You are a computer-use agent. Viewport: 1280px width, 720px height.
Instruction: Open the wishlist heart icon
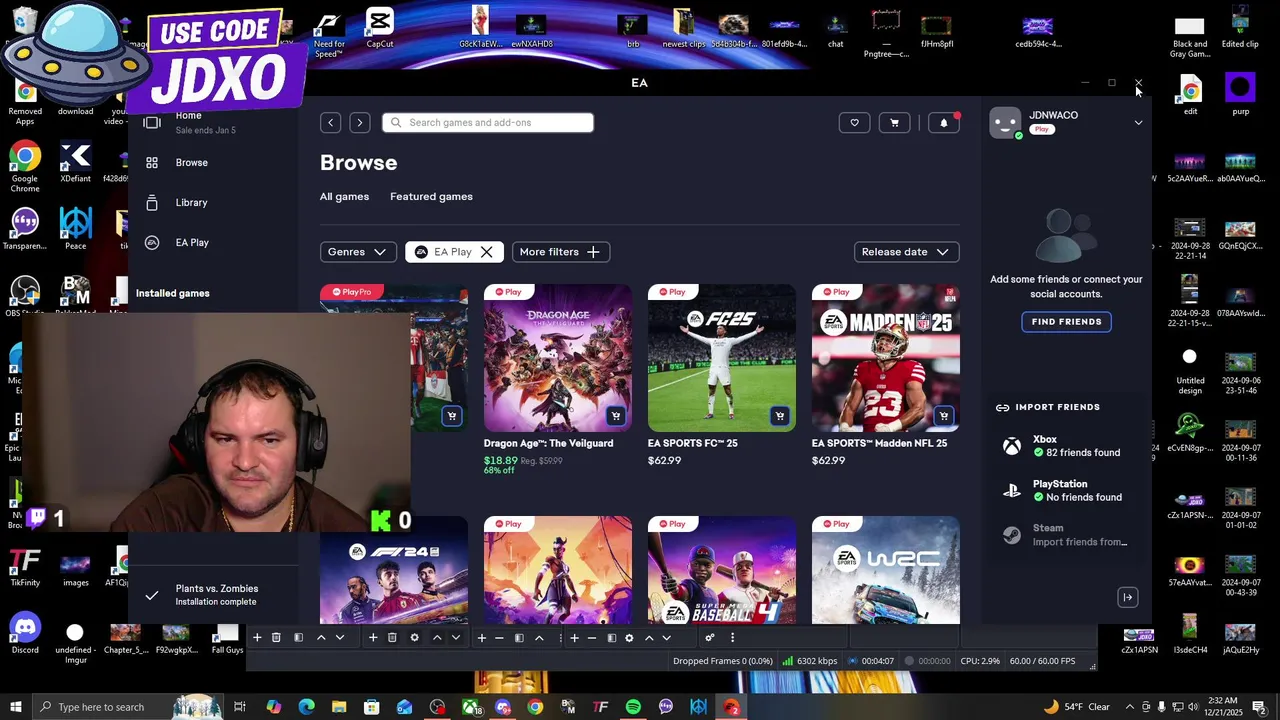click(x=854, y=123)
